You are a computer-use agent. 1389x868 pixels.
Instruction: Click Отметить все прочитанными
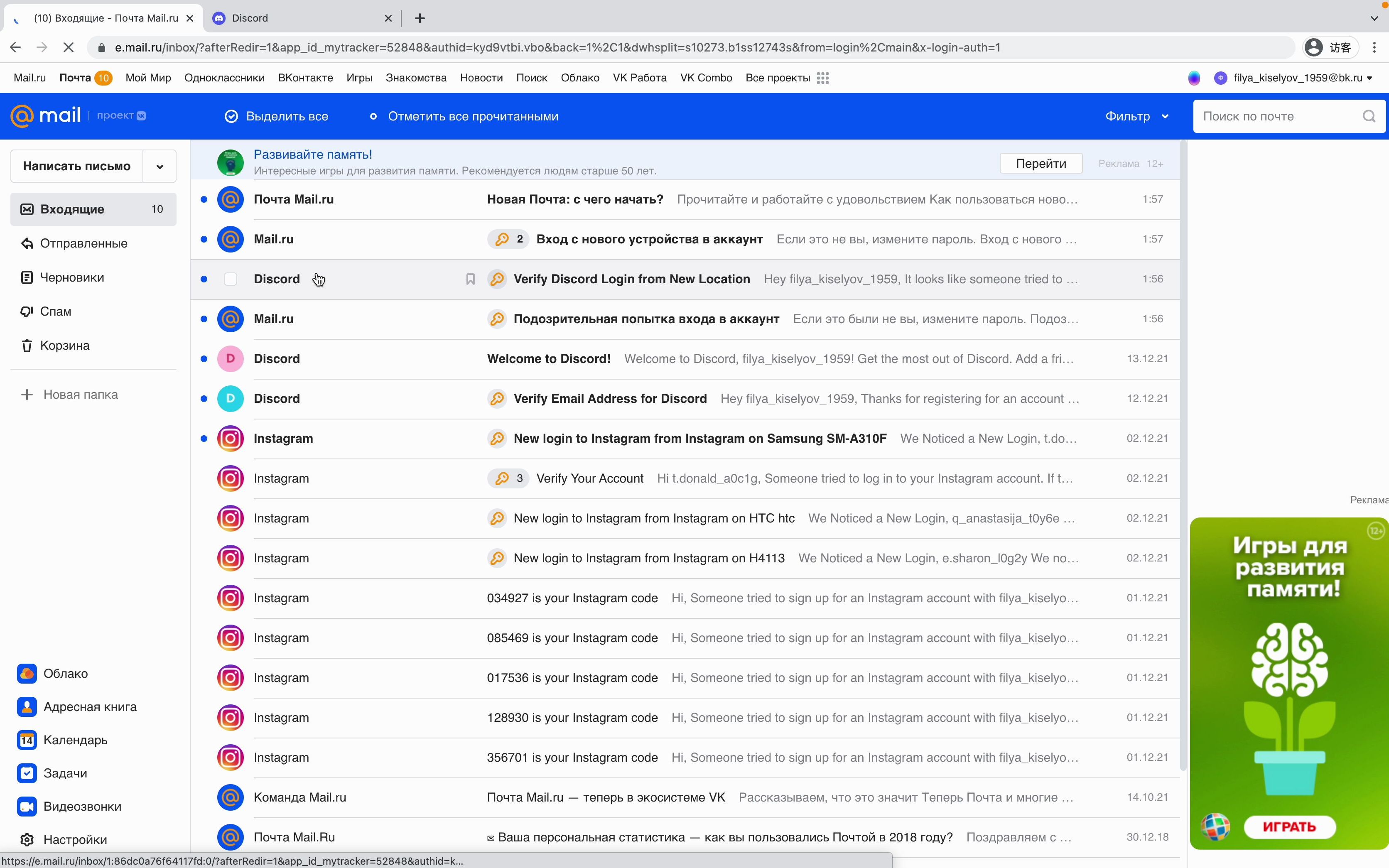(464, 117)
